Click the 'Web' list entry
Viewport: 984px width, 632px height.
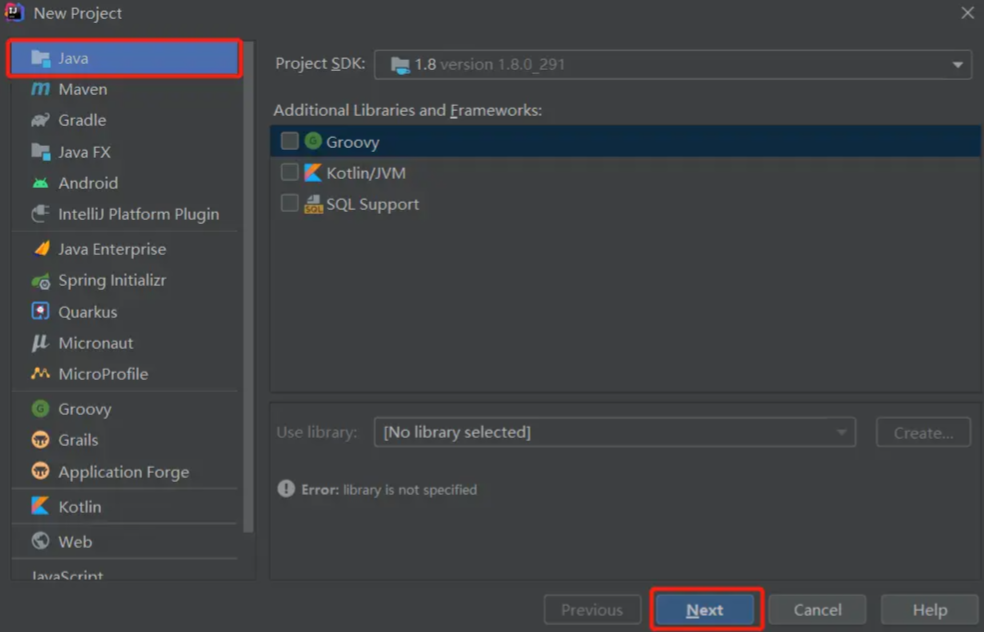[124, 541]
